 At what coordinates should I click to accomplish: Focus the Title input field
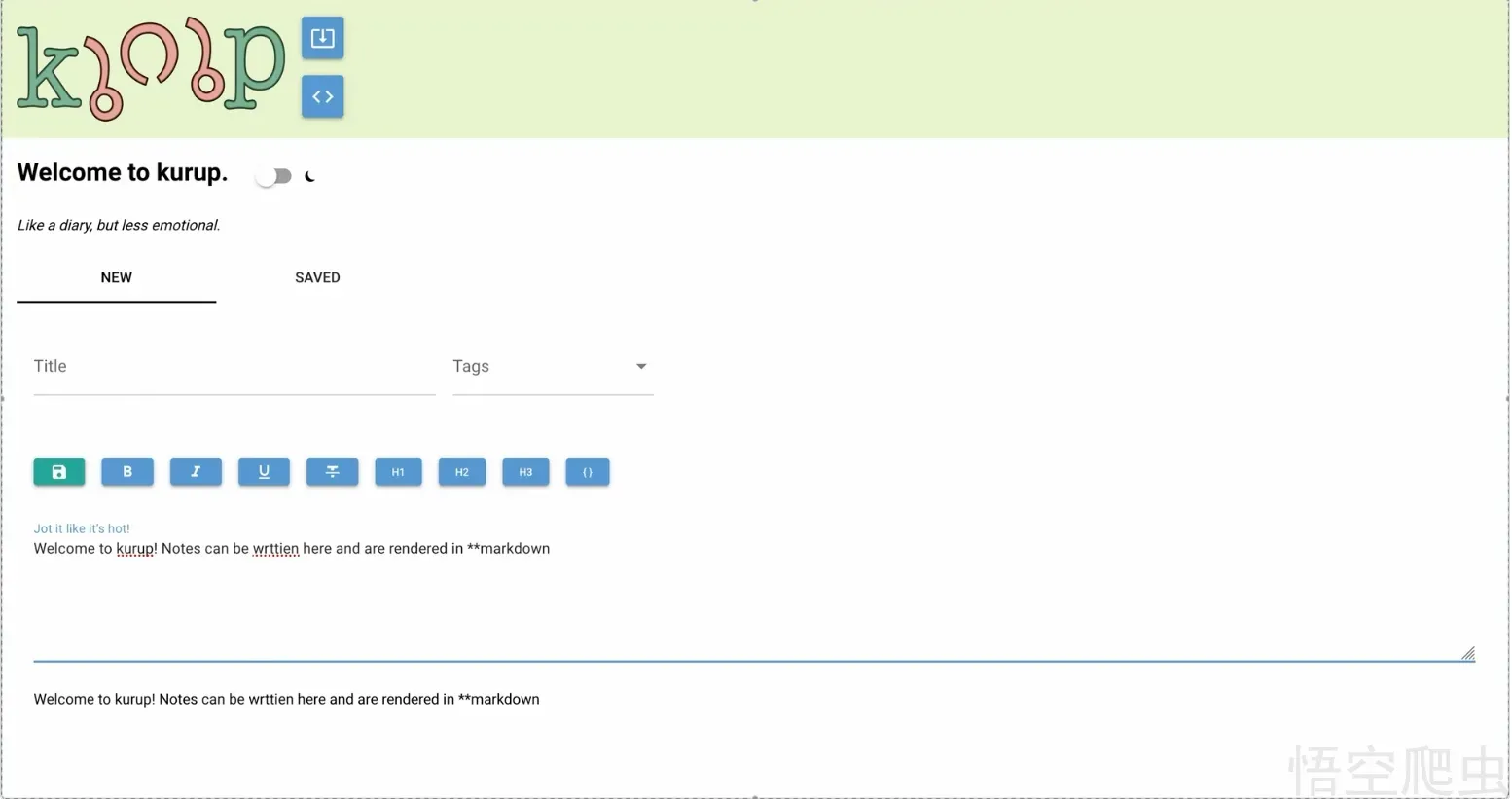(x=234, y=367)
